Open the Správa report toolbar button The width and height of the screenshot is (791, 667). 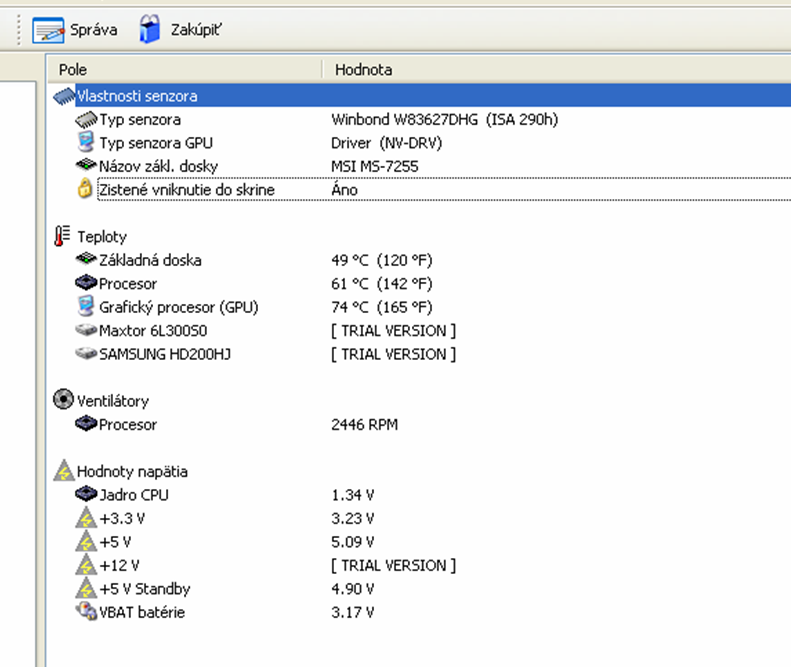75,30
